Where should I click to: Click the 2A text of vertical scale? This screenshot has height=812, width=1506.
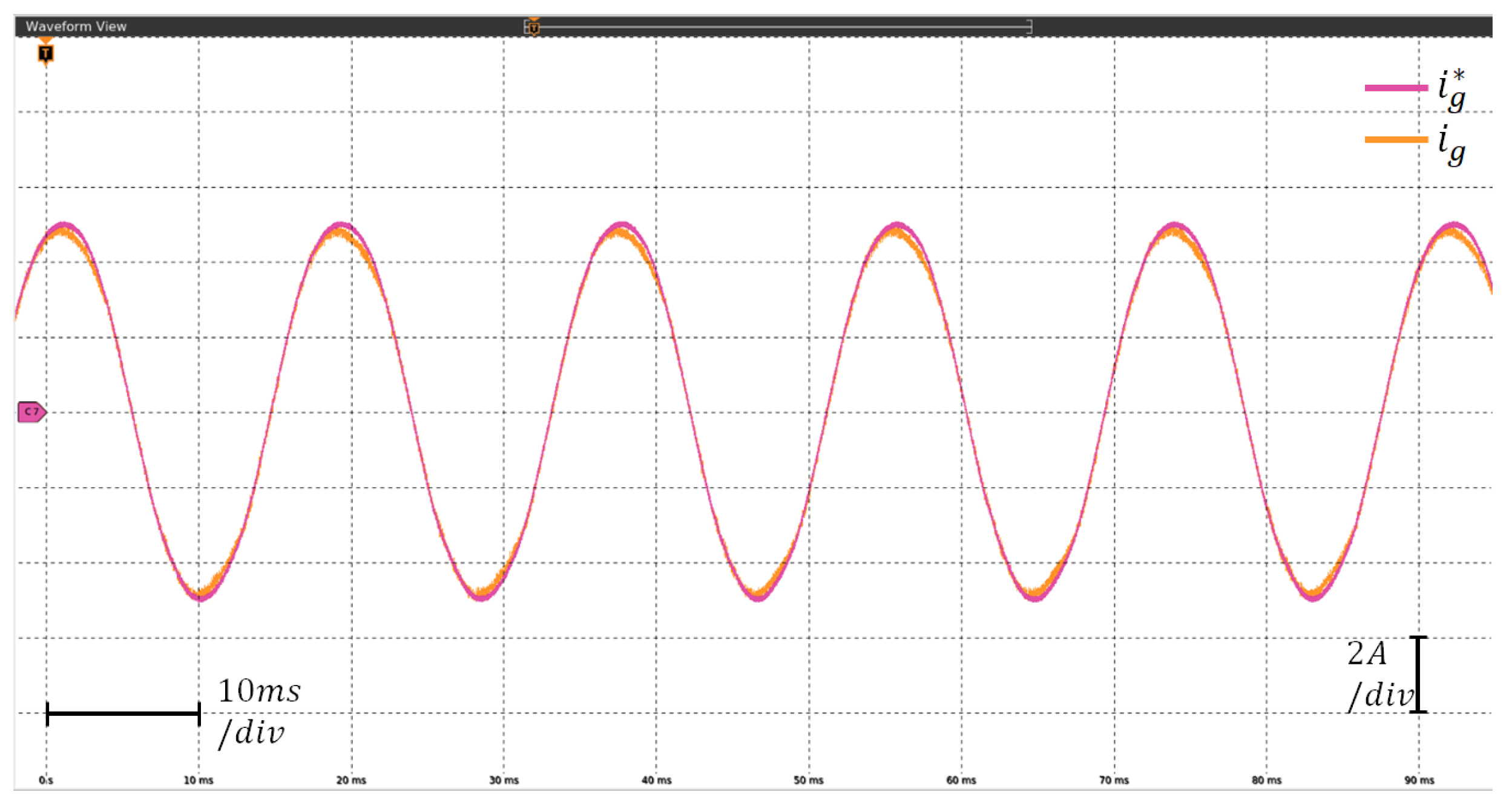point(1367,654)
